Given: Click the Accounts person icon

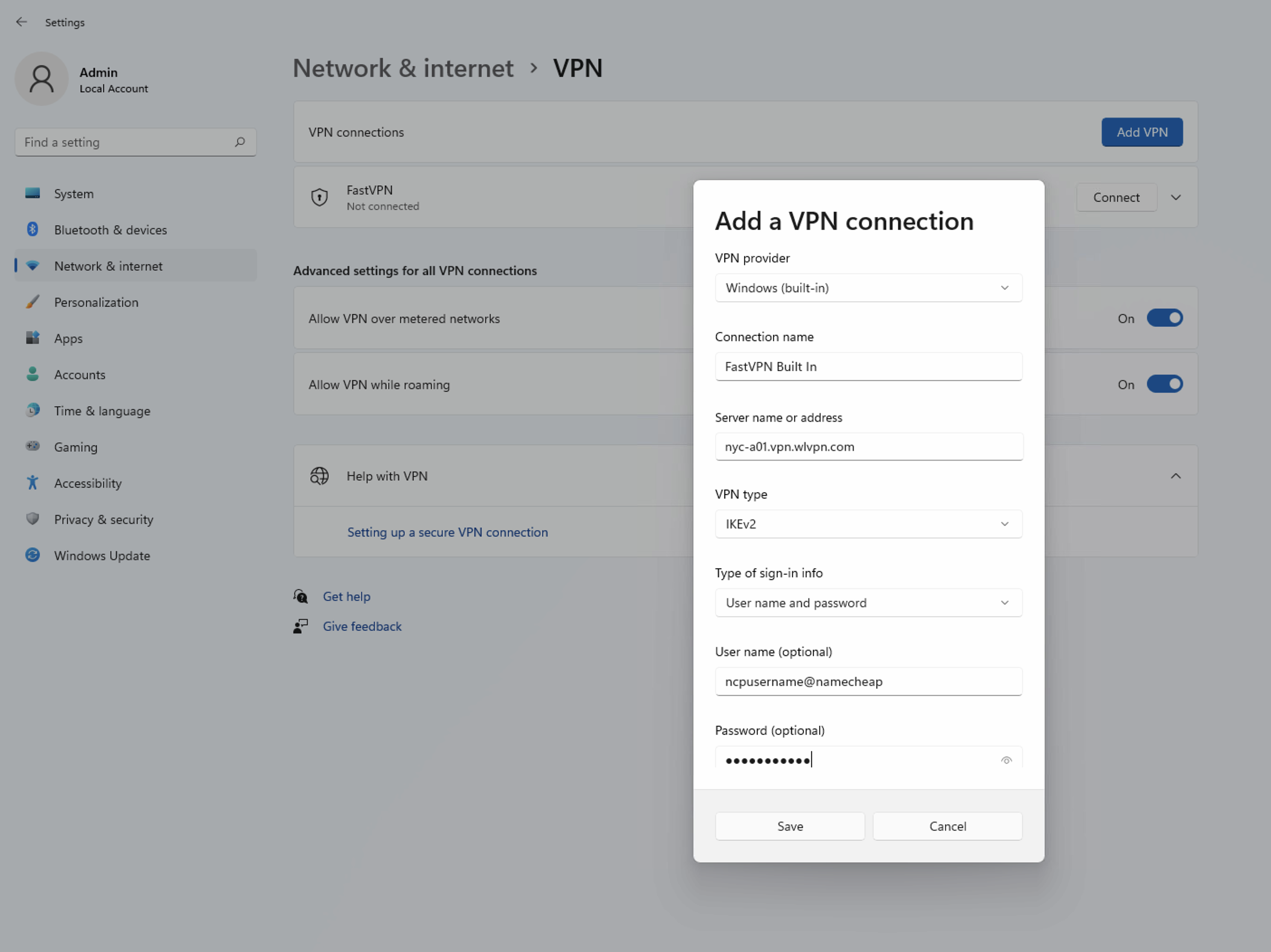Looking at the screenshot, I should click(33, 375).
